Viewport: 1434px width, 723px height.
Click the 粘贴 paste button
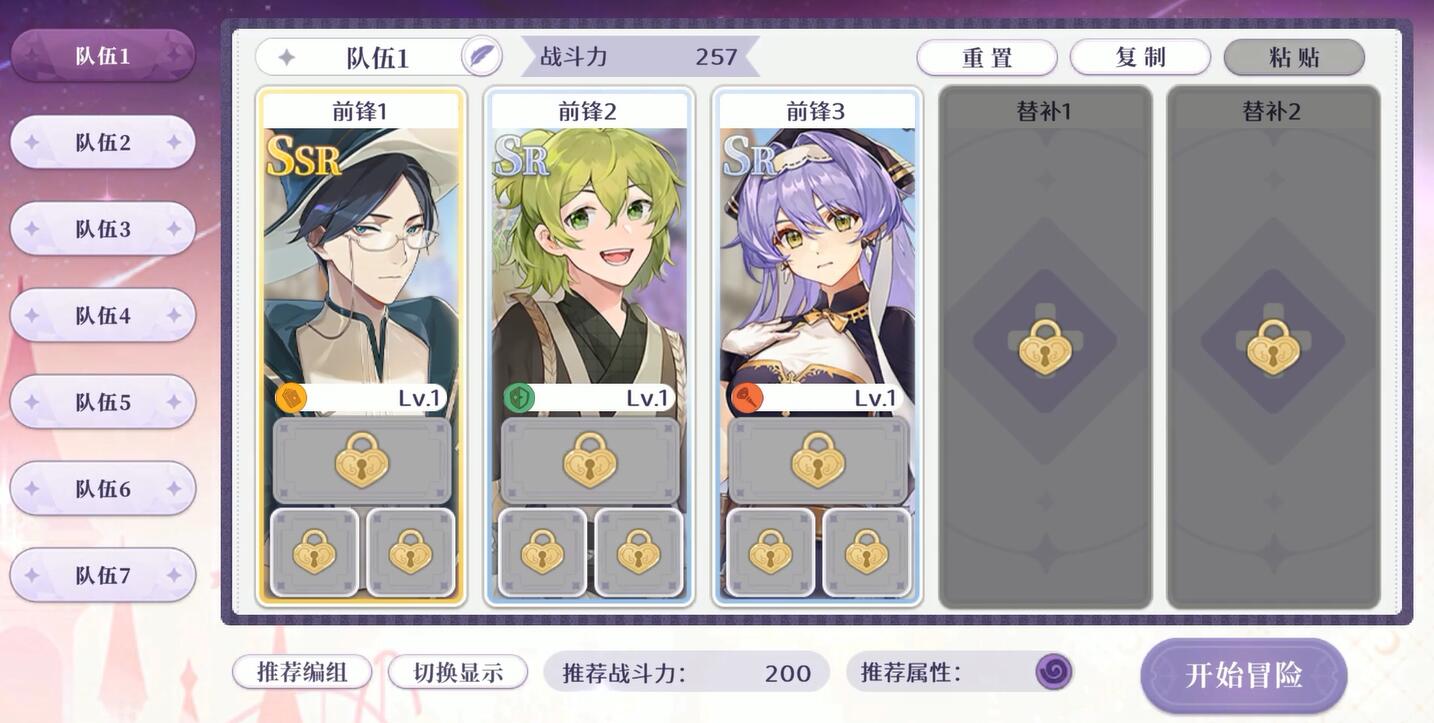(1294, 57)
